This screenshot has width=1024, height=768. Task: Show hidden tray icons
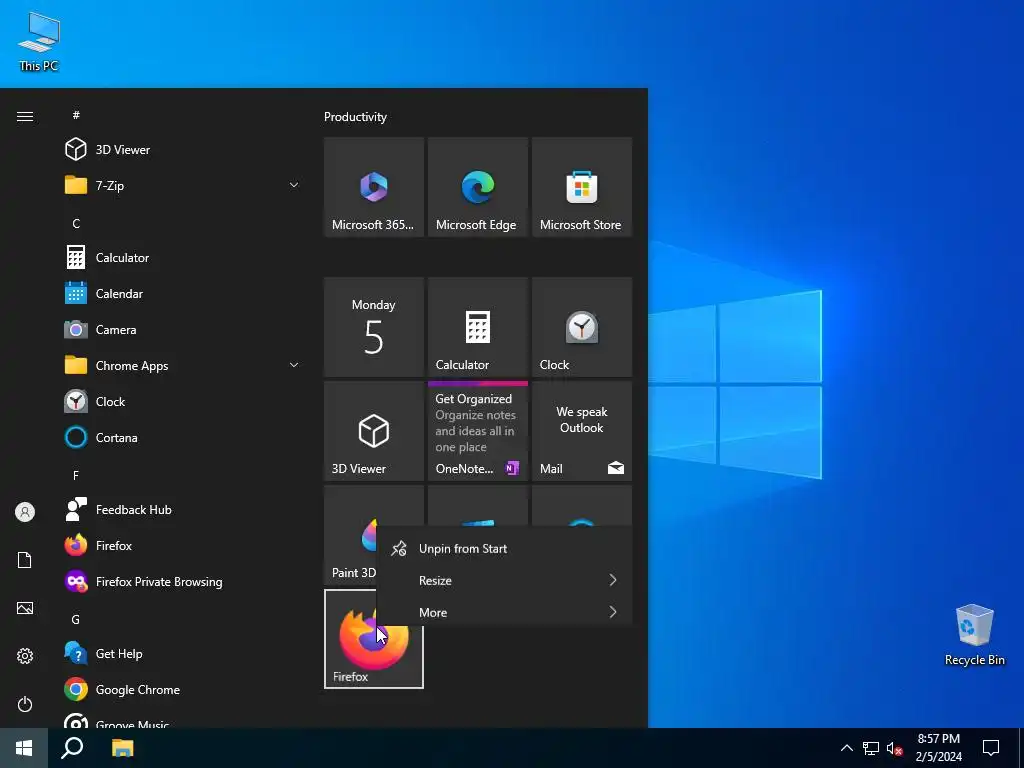point(846,748)
